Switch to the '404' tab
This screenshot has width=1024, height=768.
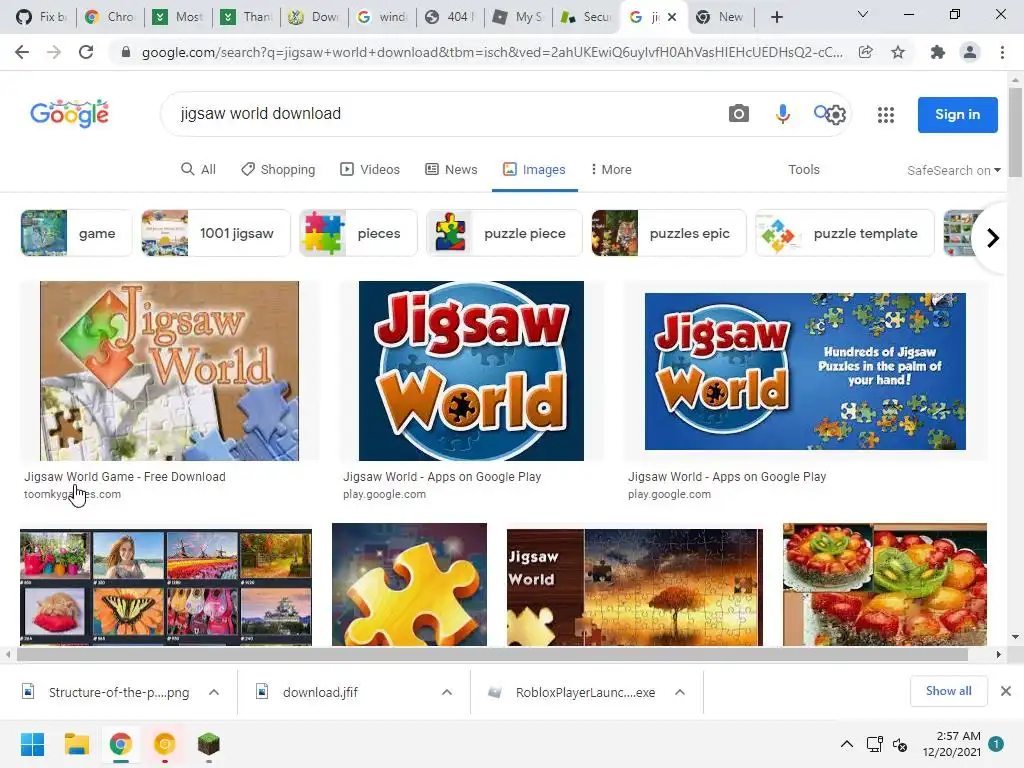click(x=450, y=17)
